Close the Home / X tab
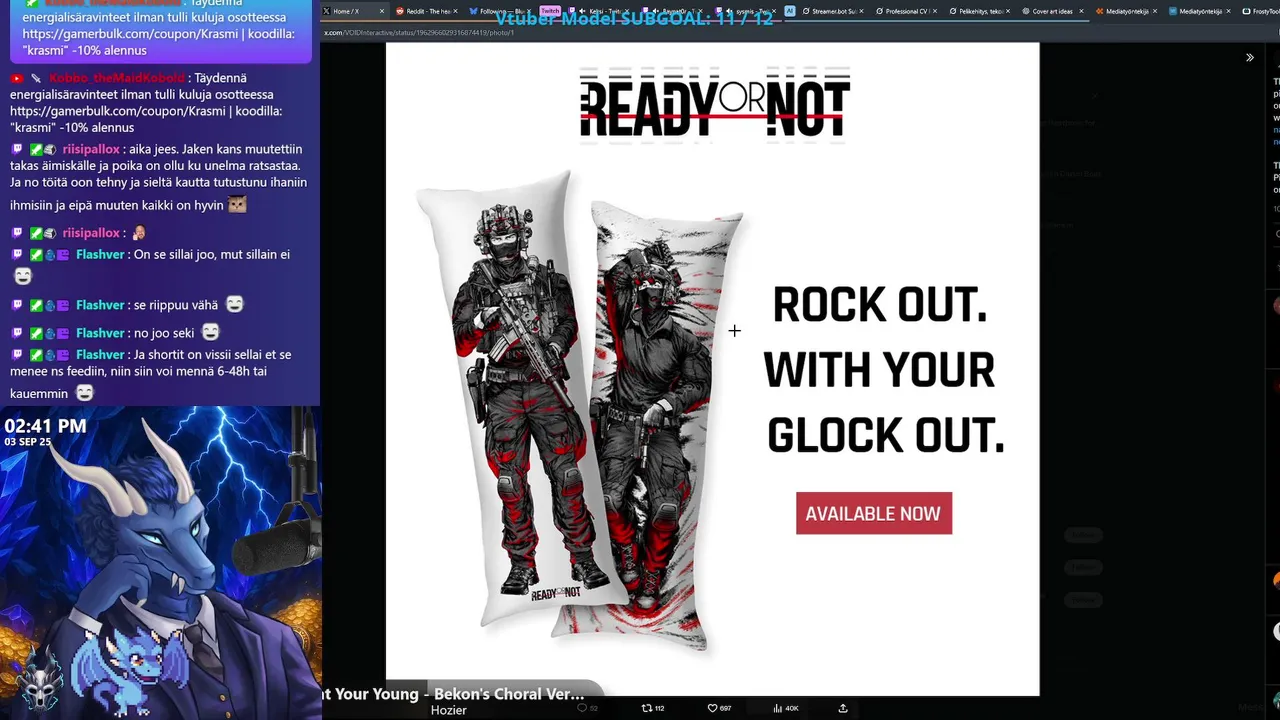 click(381, 11)
